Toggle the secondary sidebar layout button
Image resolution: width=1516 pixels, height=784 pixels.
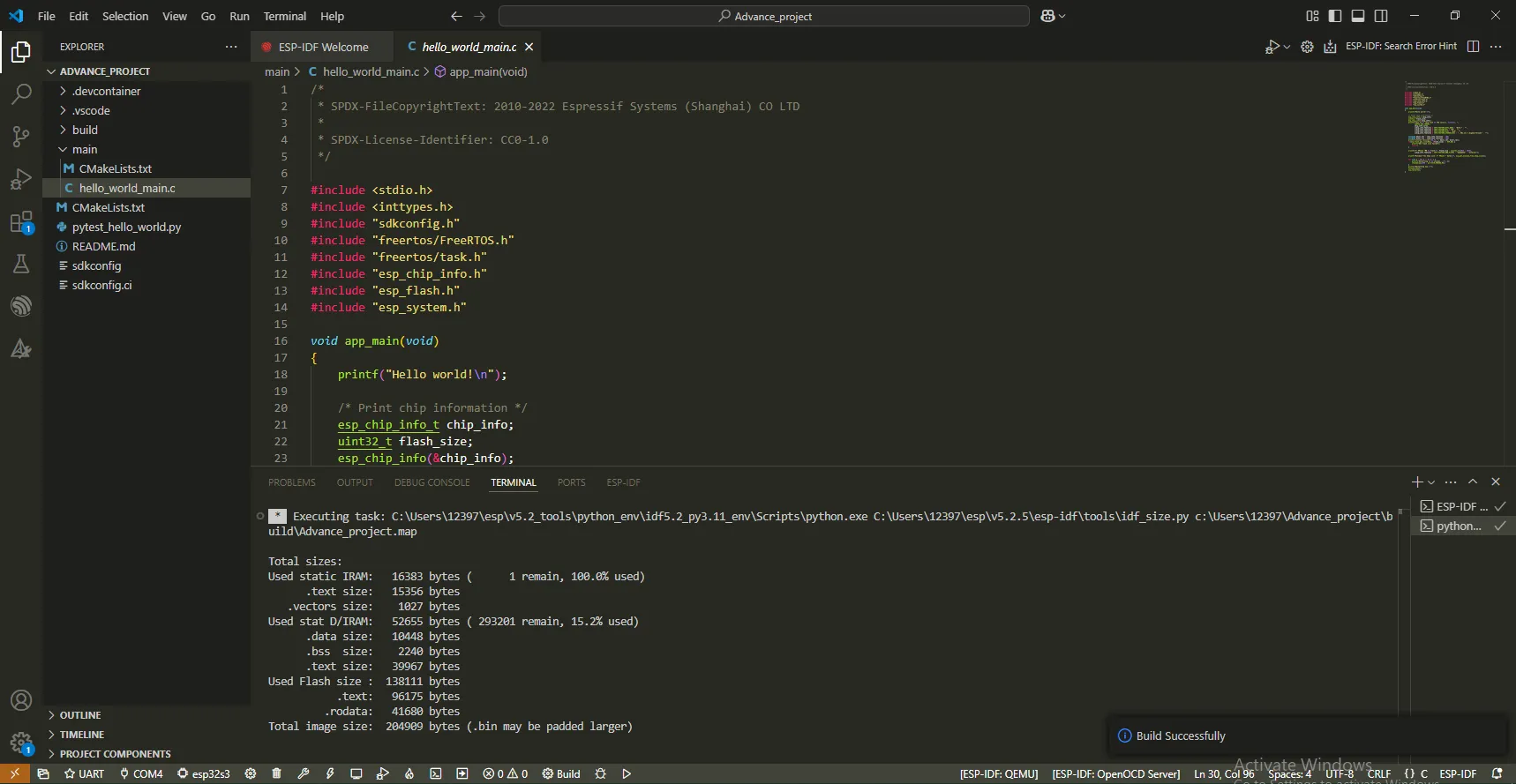click(1381, 16)
